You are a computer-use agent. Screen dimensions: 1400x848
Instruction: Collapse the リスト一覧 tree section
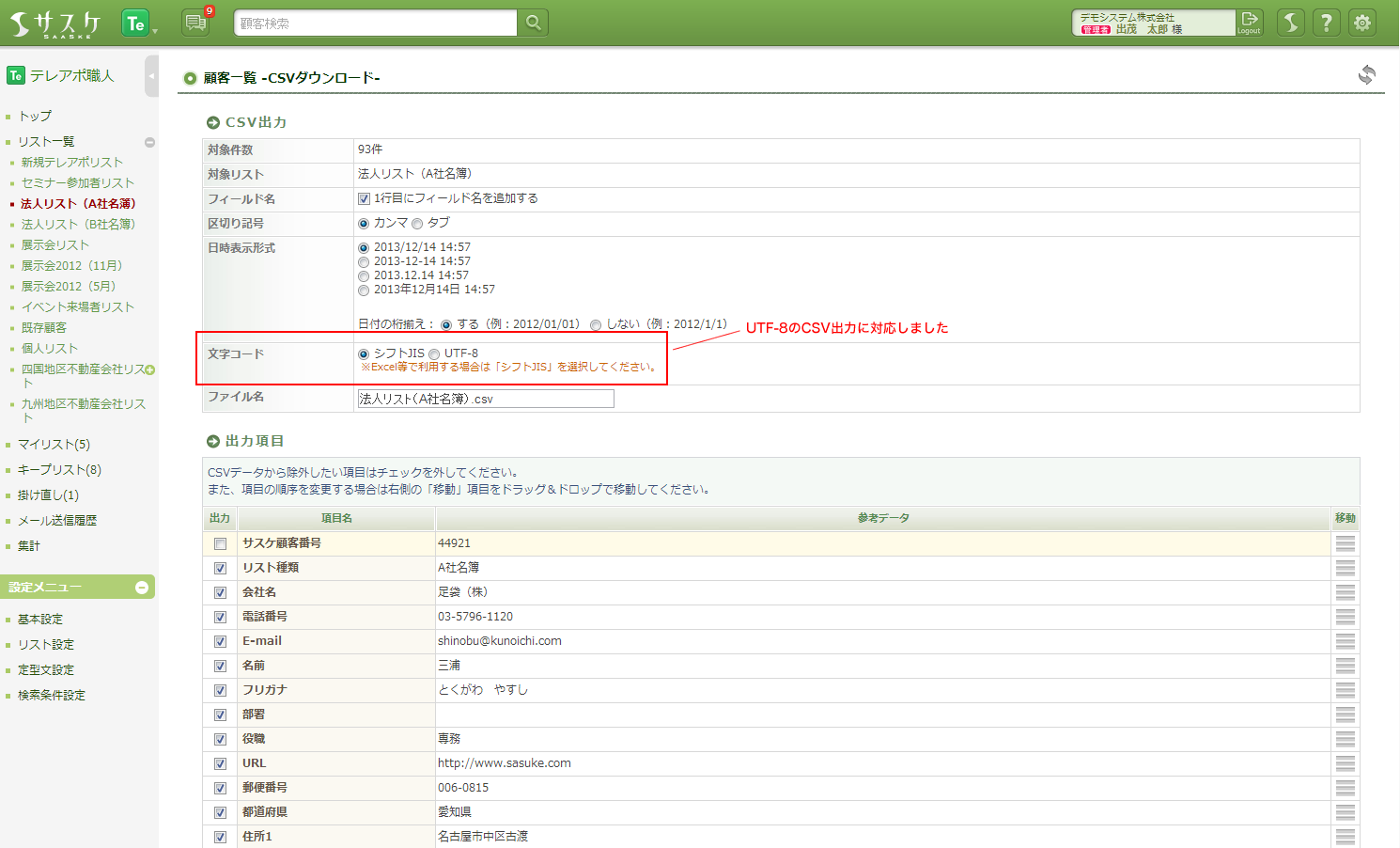point(149,142)
